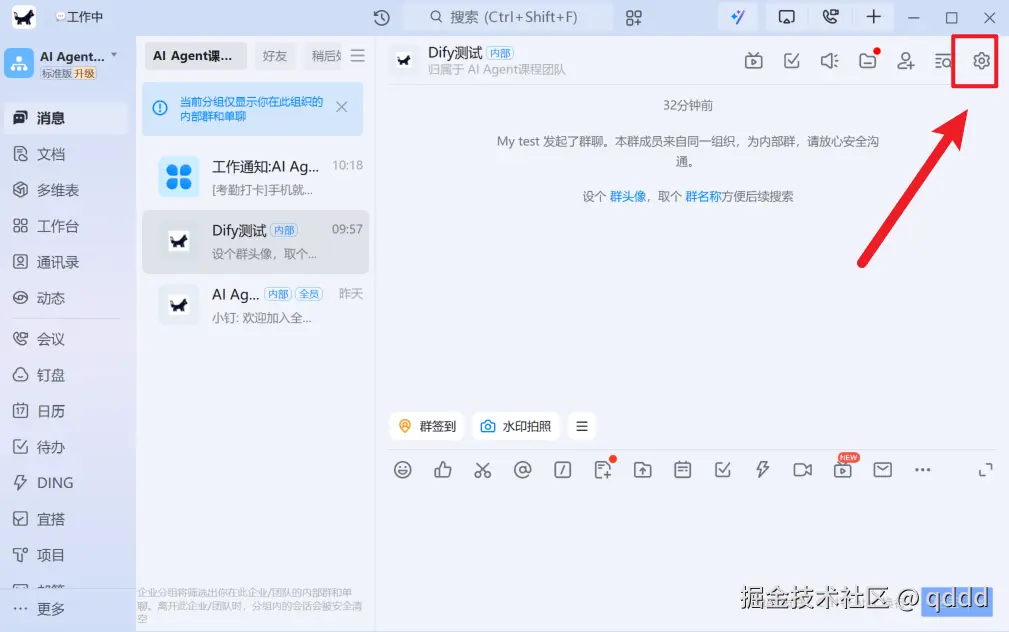Start a video meeting camera icon
Image resolution: width=1009 pixels, height=632 pixels.
click(802, 470)
